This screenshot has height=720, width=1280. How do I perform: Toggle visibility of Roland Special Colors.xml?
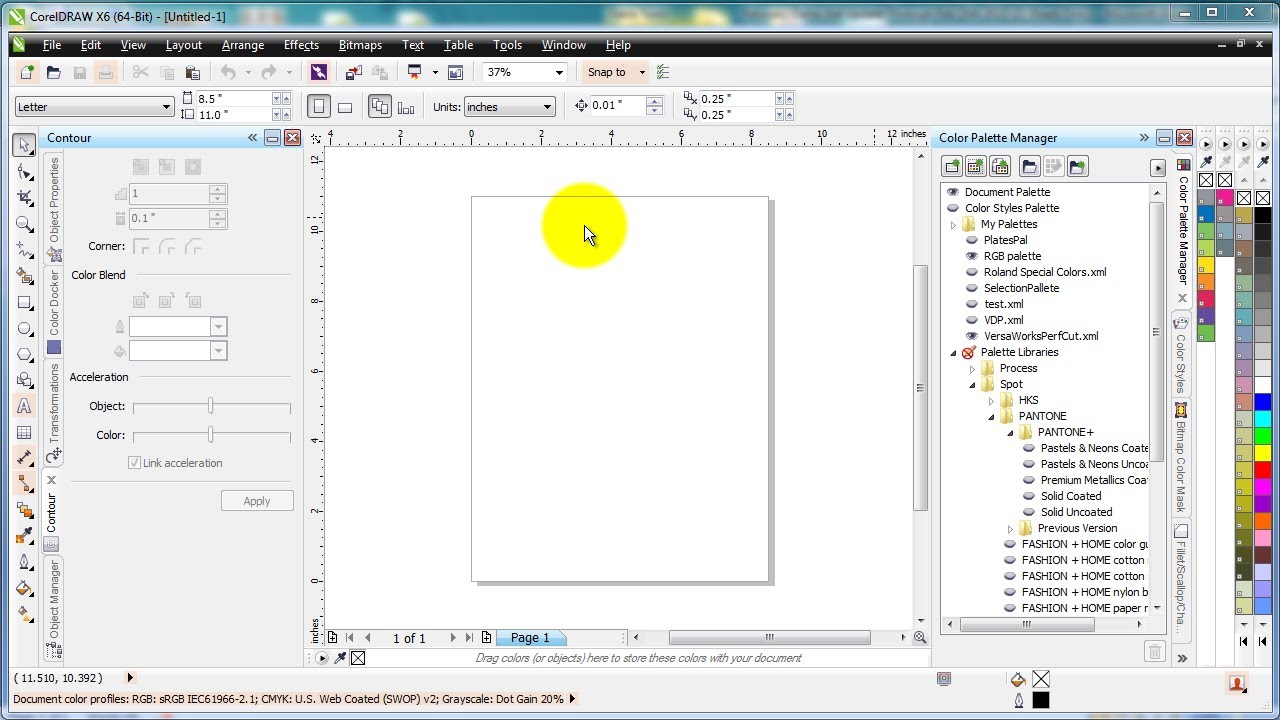click(972, 272)
